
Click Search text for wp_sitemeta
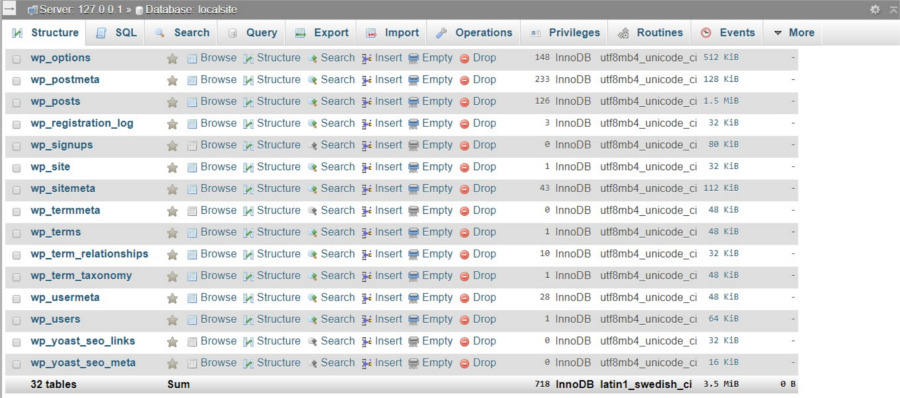338,188
